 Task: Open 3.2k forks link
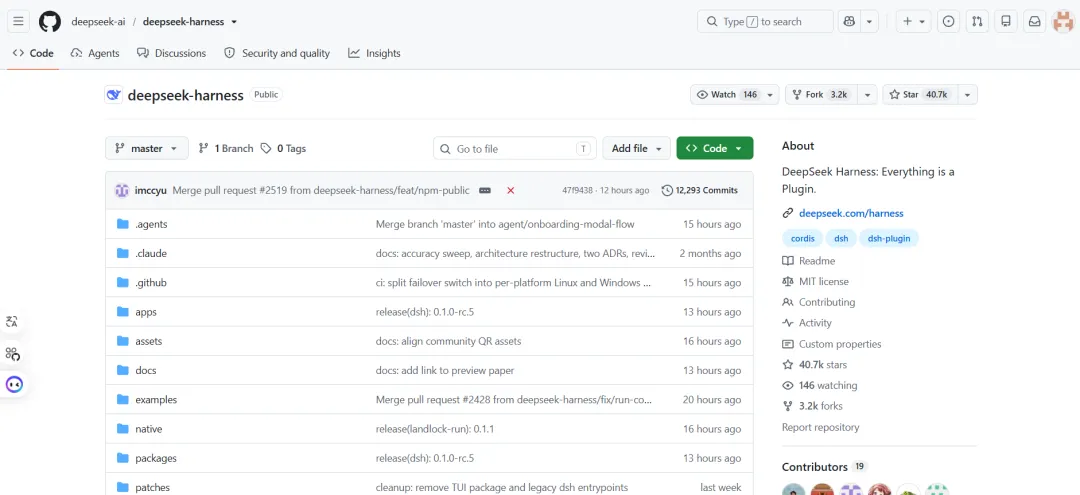coord(812,406)
